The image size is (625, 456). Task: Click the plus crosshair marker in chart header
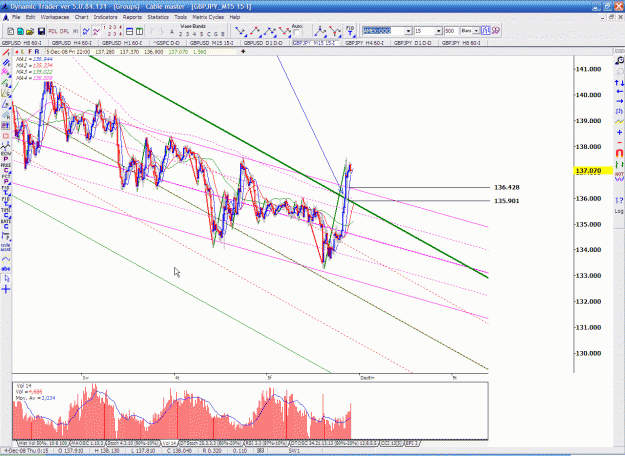pos(243,51)
